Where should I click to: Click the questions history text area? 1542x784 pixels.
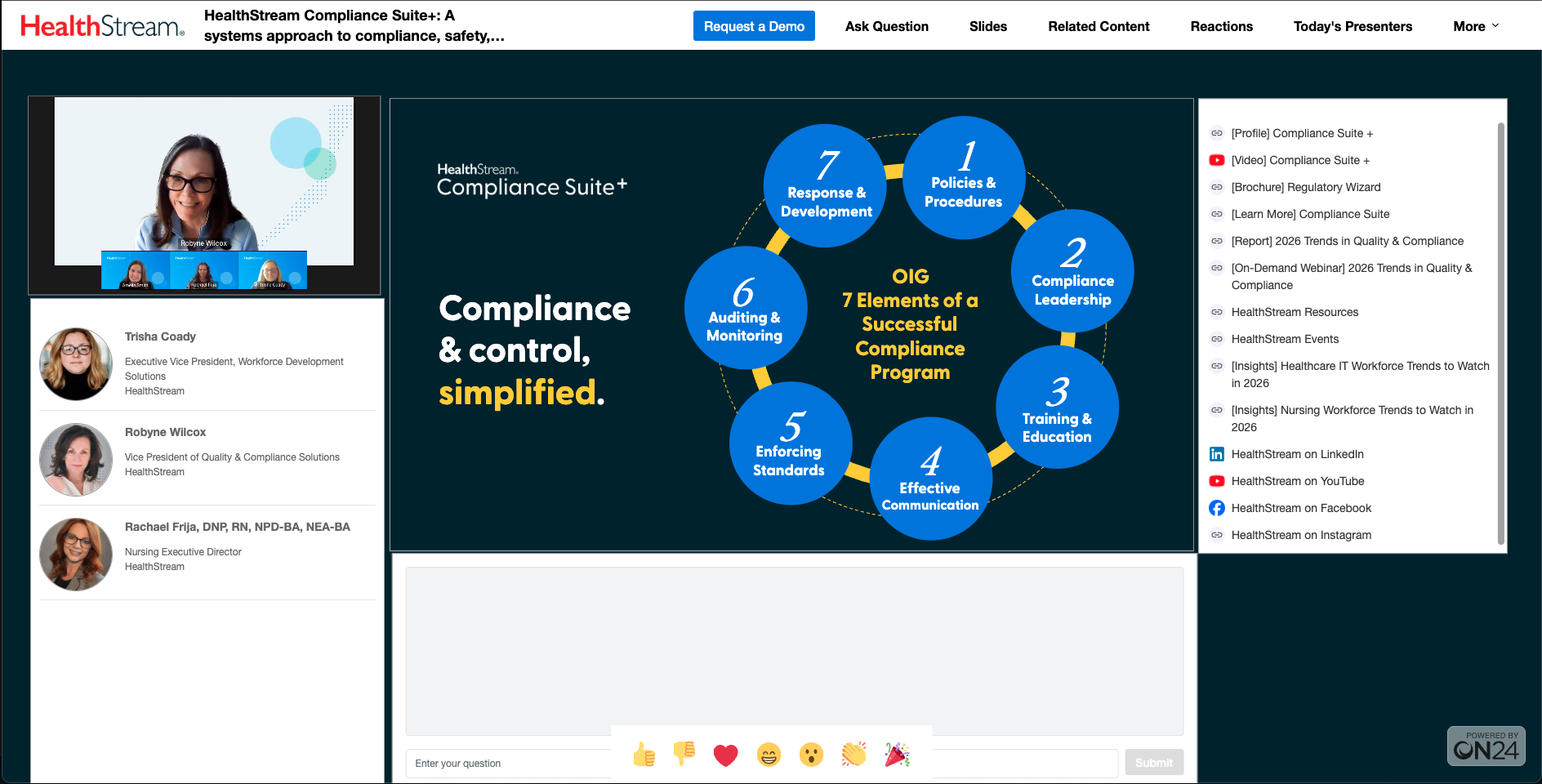point(795,651)
